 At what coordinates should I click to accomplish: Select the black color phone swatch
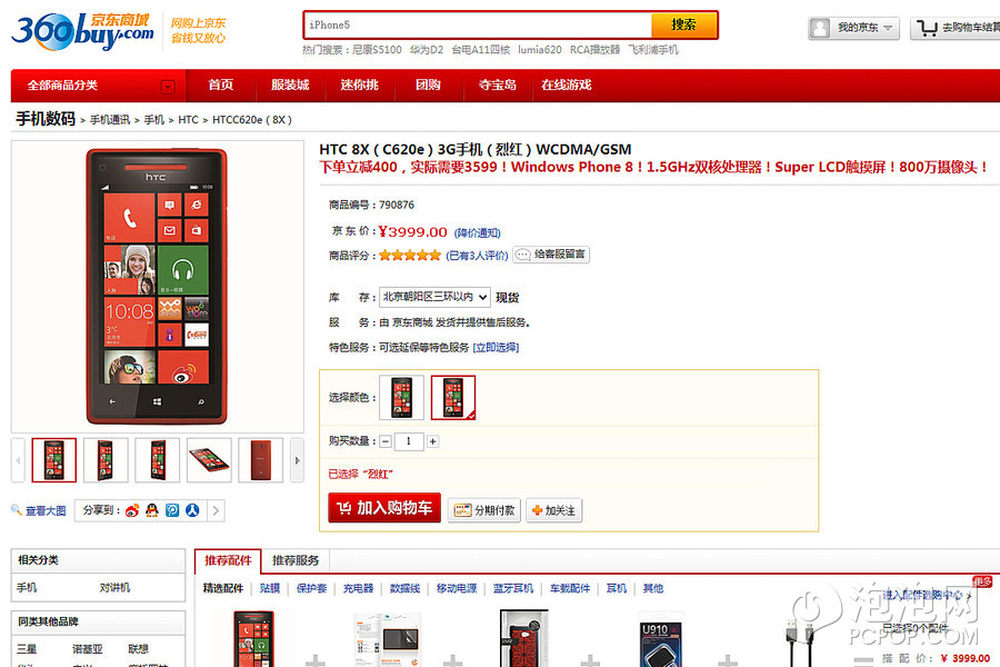pos(402,397)
